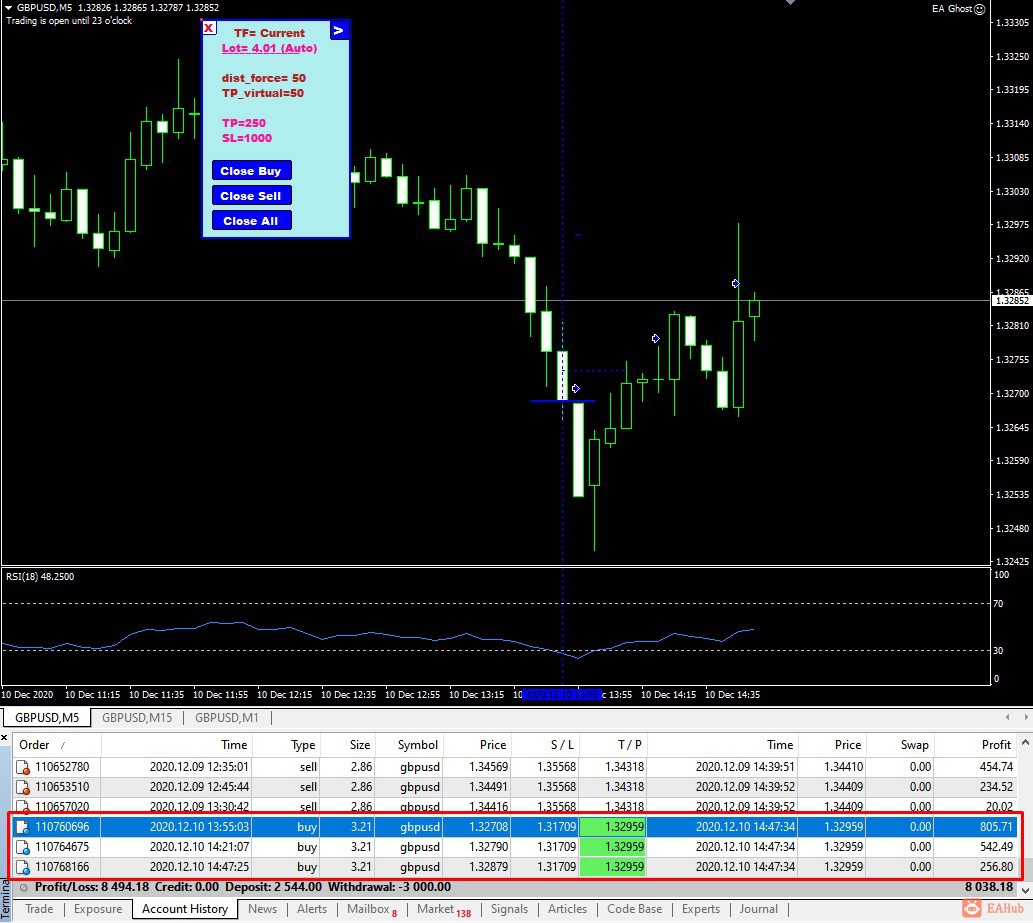
Task: Switch to the GBPUSD,M5 chart tab
Action: pyautogui.click(x=47, y=717)
